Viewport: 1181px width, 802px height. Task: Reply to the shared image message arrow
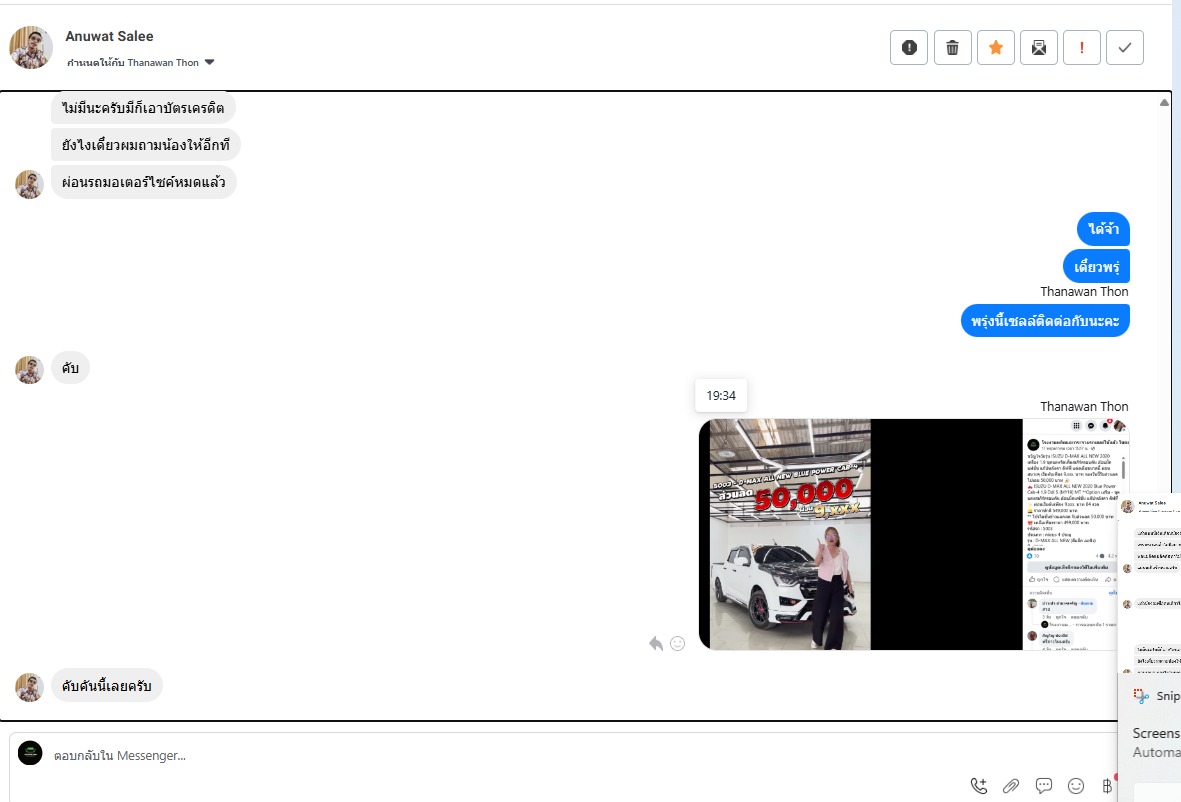pyautogui.click(x=656, y=643)
